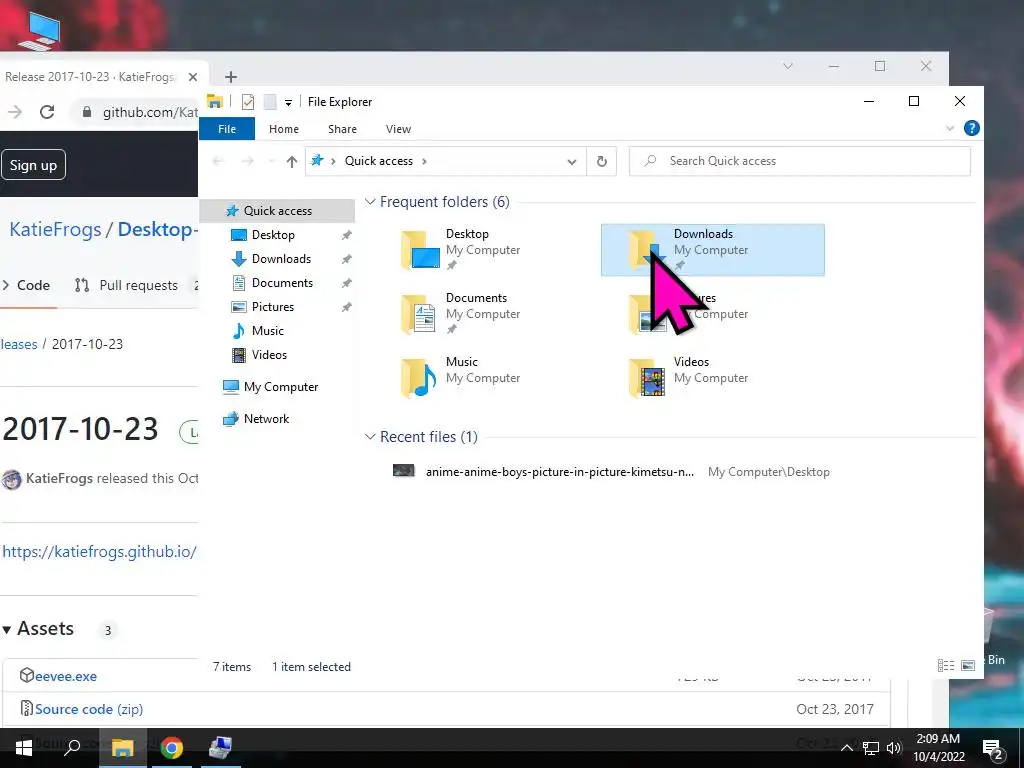Select Videos in the navigation pane
The width and height of the screenshot is (1024, 768).
pos(269,355)
